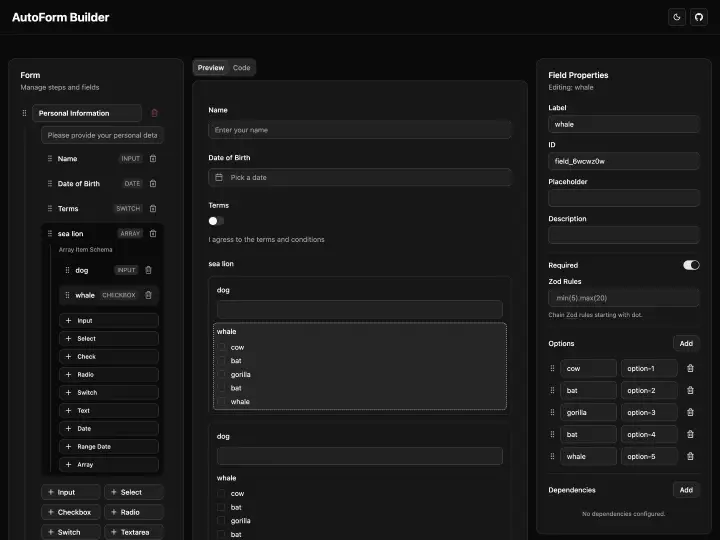Delete the option-4 bat option

tap(690, 434)
